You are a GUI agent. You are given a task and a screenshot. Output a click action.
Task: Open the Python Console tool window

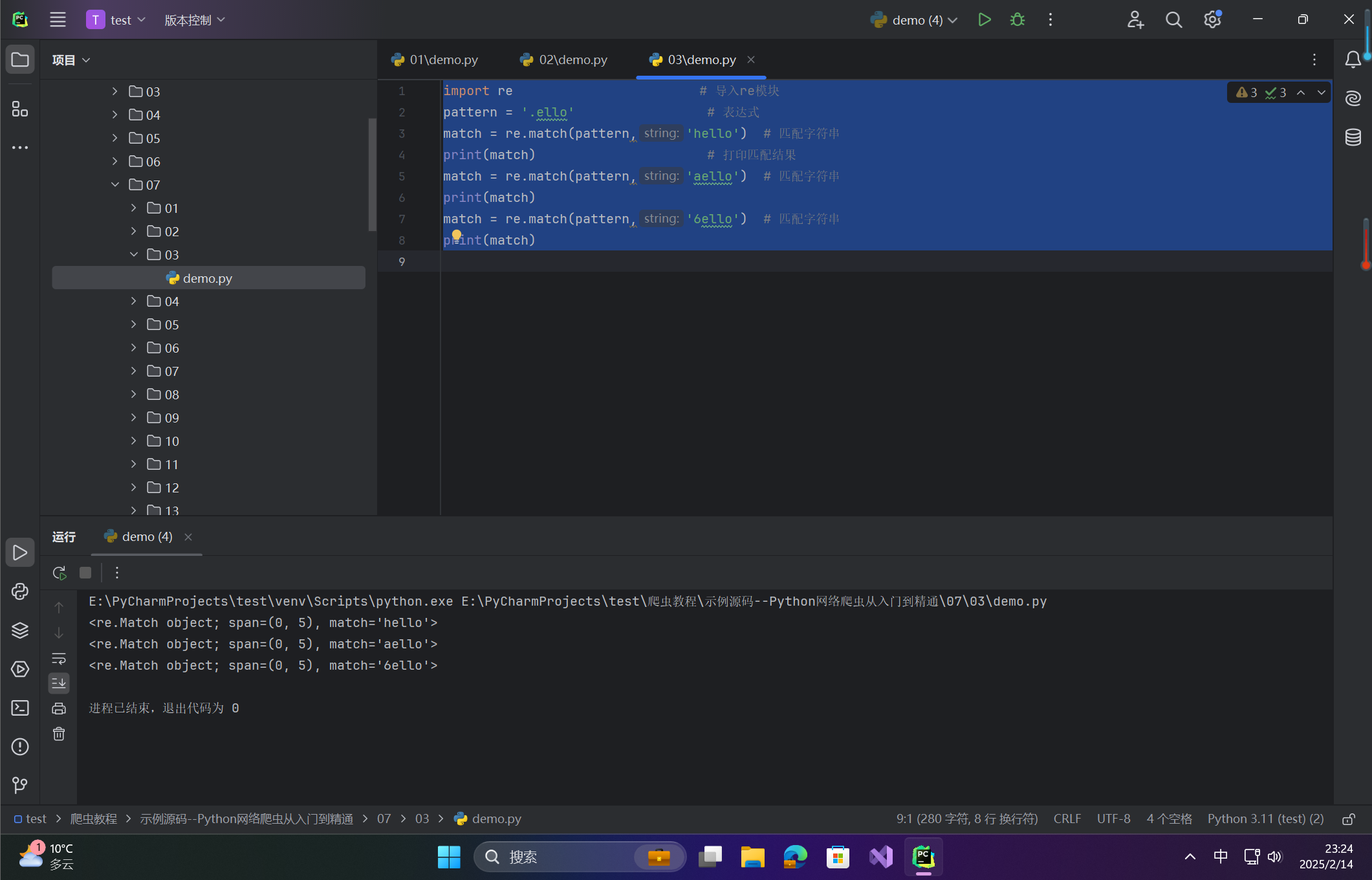20,591
